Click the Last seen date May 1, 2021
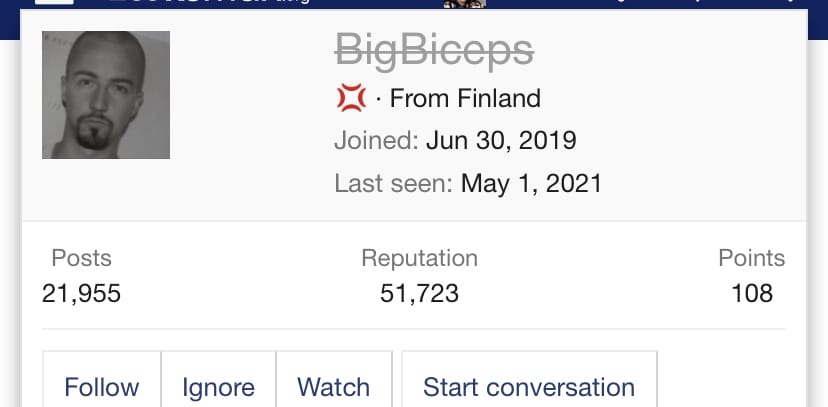 (531, 183)
